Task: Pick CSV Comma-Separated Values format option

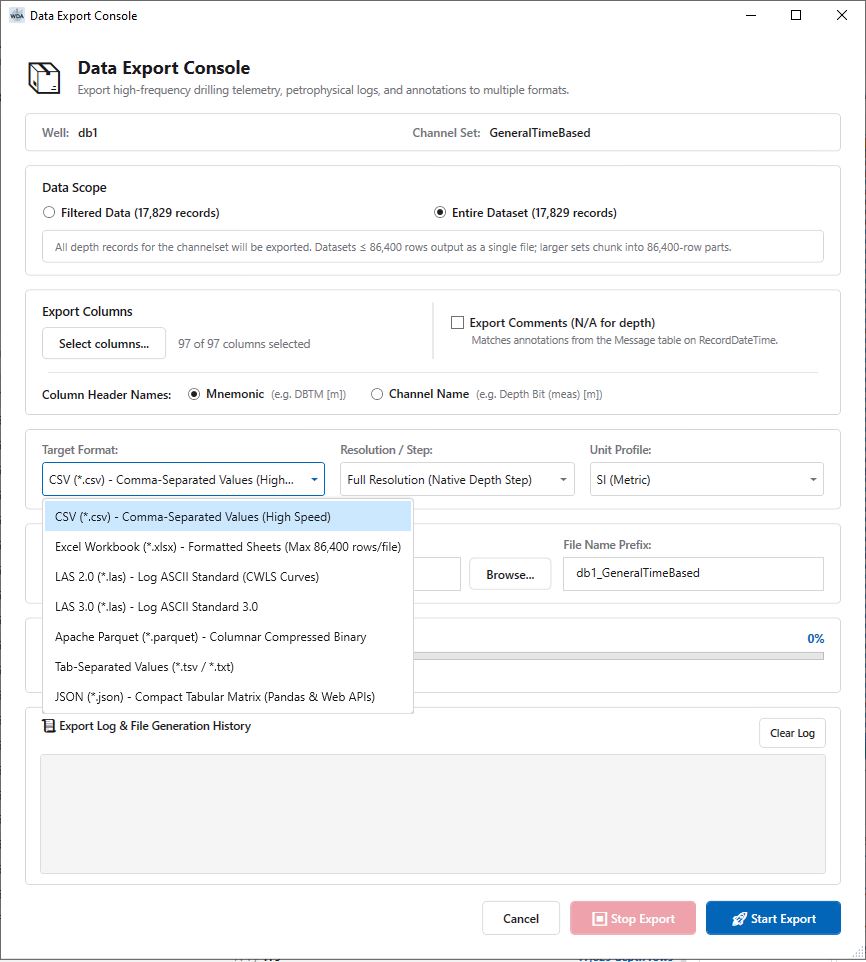Action: 228,517
